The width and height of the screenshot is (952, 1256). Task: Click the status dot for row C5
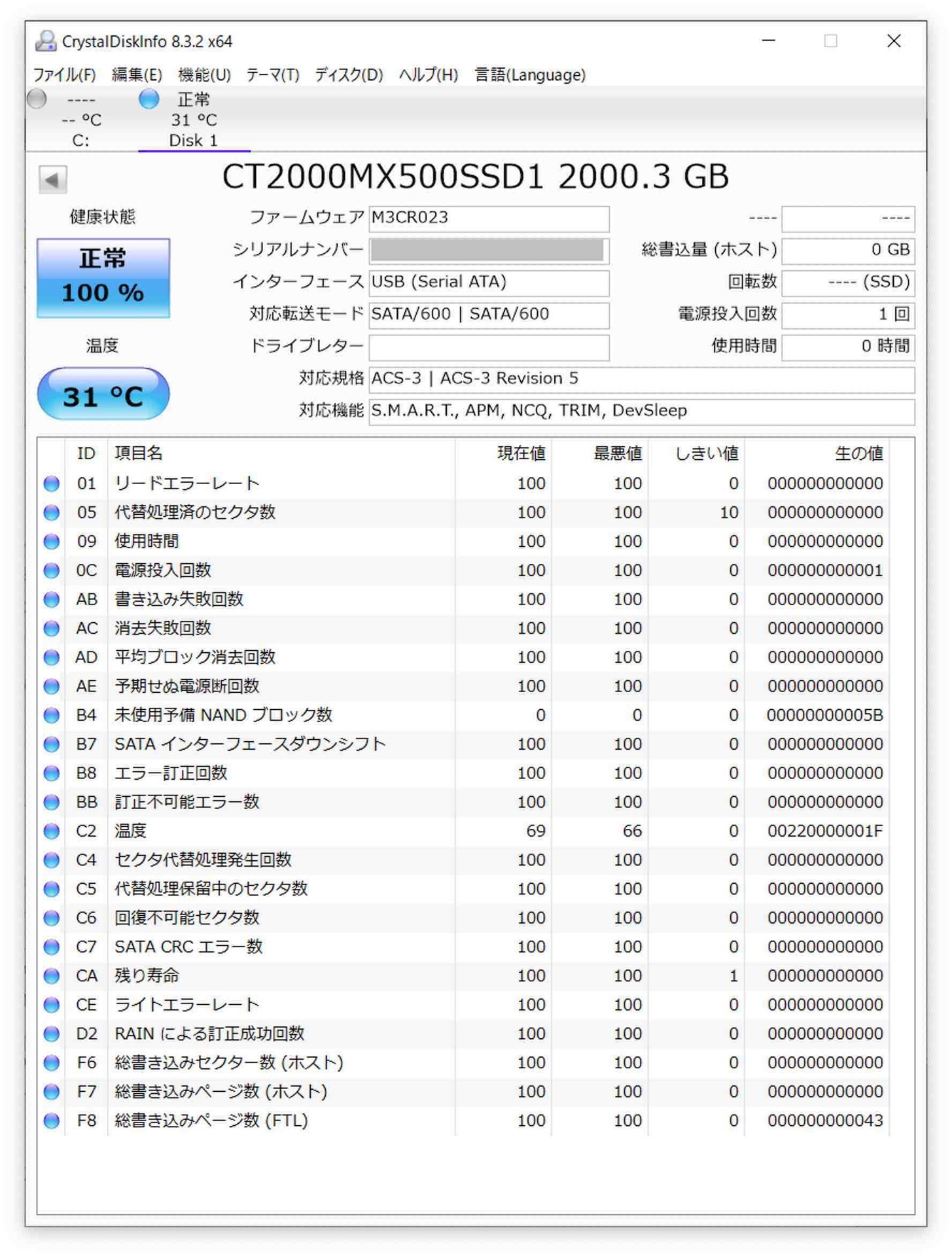tap(52, 888)
